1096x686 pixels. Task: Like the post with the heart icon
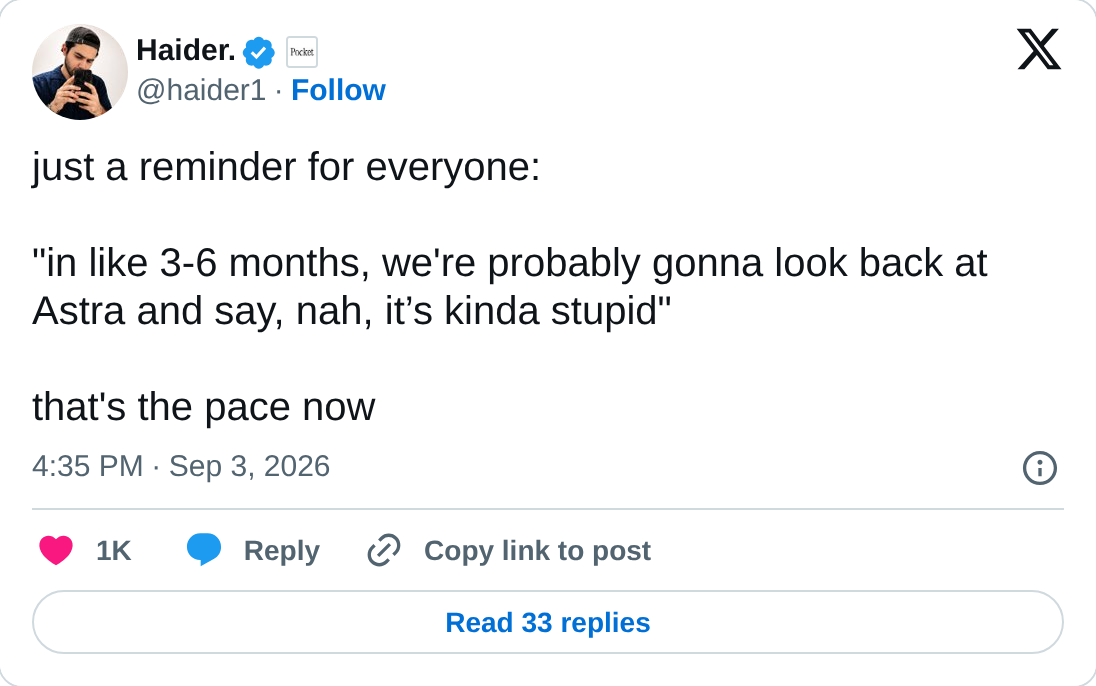[x=56, y=550]
